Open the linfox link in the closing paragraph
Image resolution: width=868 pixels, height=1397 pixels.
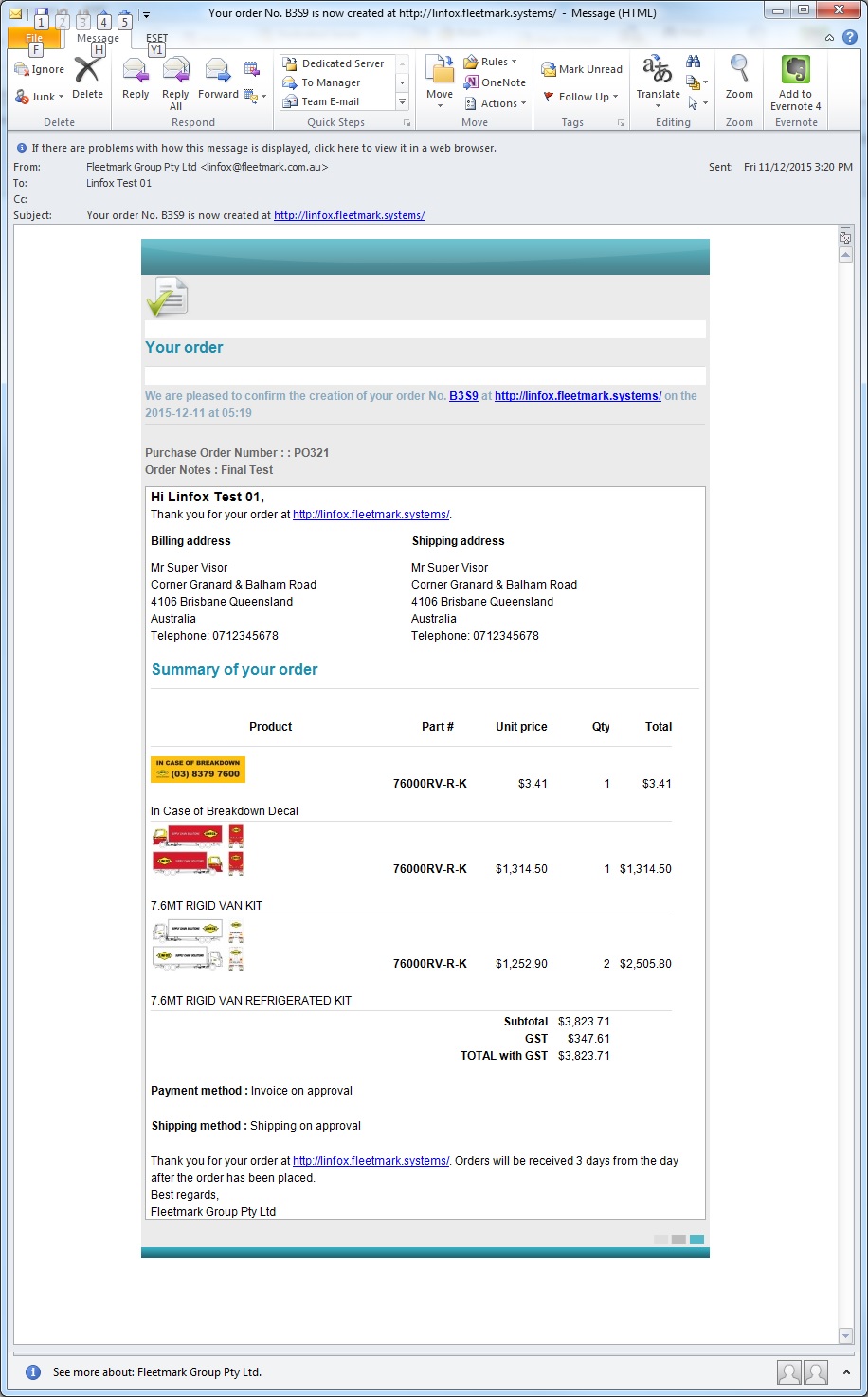(371, 1161)
